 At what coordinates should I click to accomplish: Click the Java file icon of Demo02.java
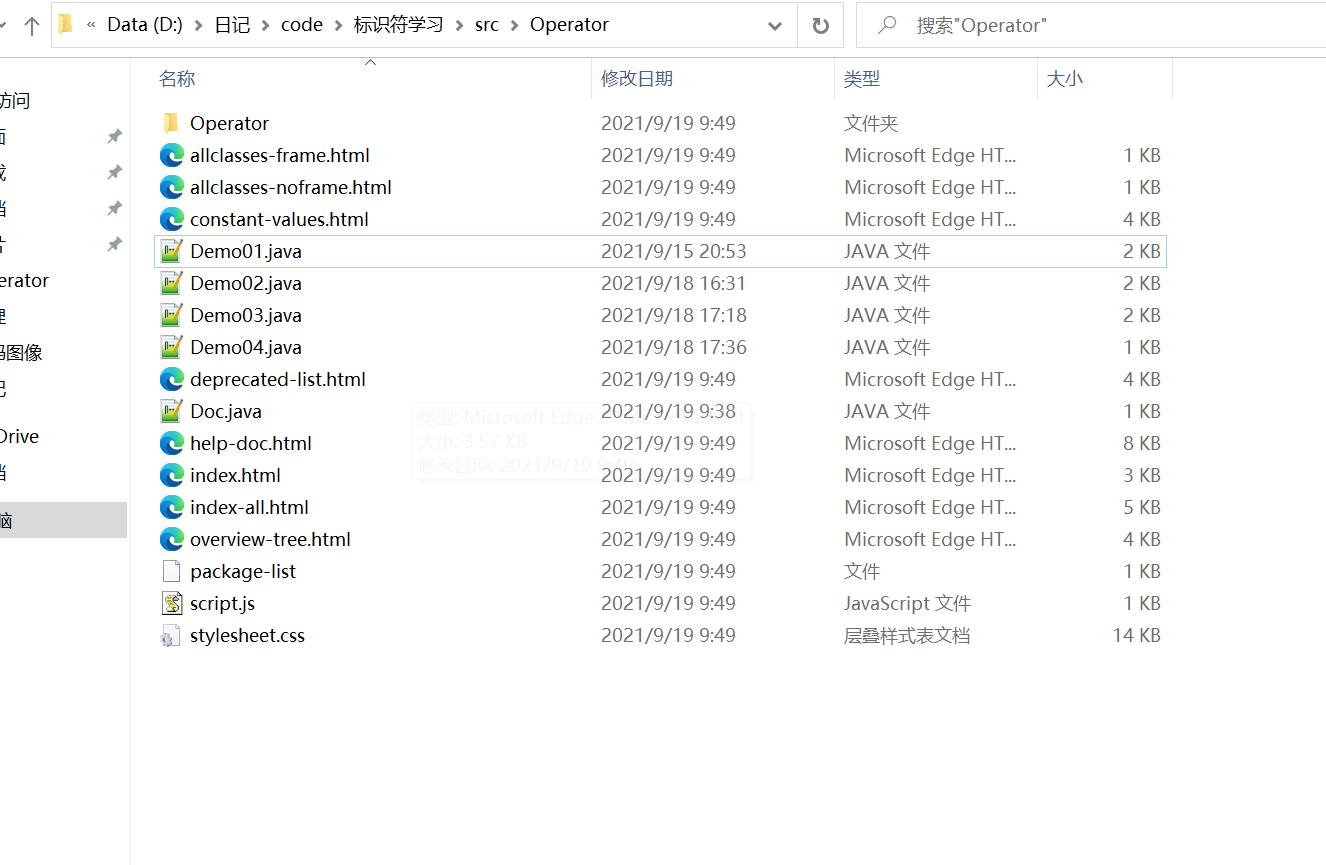click(172, 283)
